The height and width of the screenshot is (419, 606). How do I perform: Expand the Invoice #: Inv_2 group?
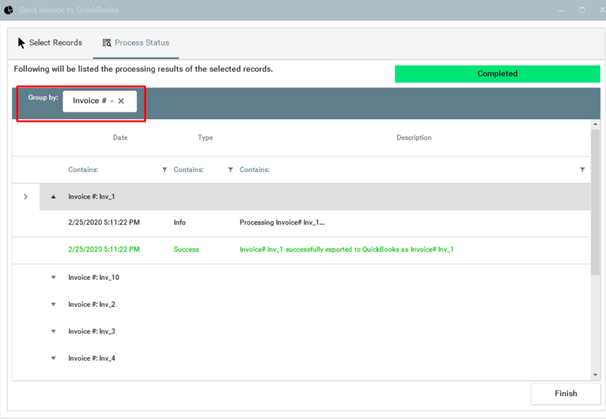[53, 304]
